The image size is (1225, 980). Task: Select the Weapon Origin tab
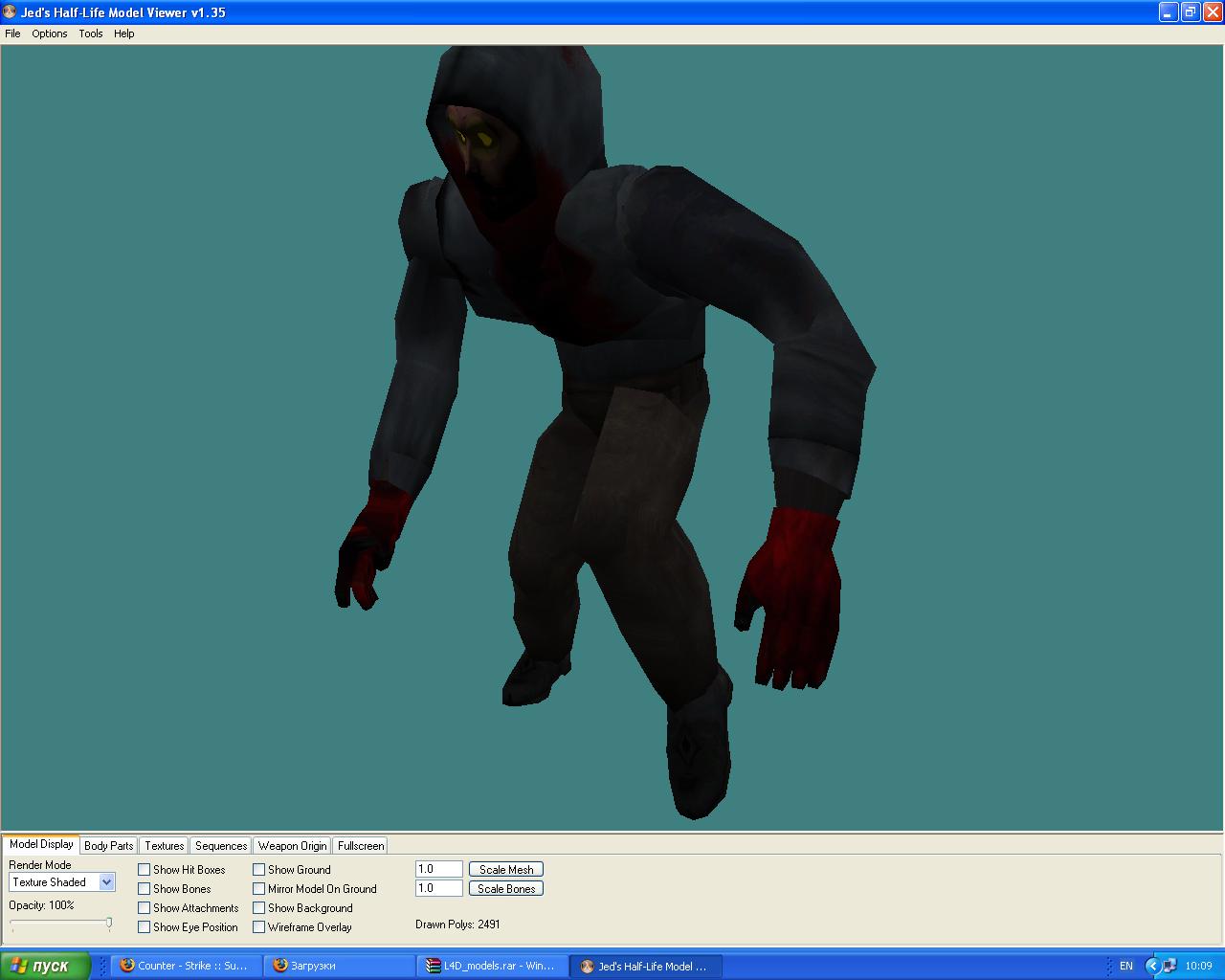[x=293, y=846]
